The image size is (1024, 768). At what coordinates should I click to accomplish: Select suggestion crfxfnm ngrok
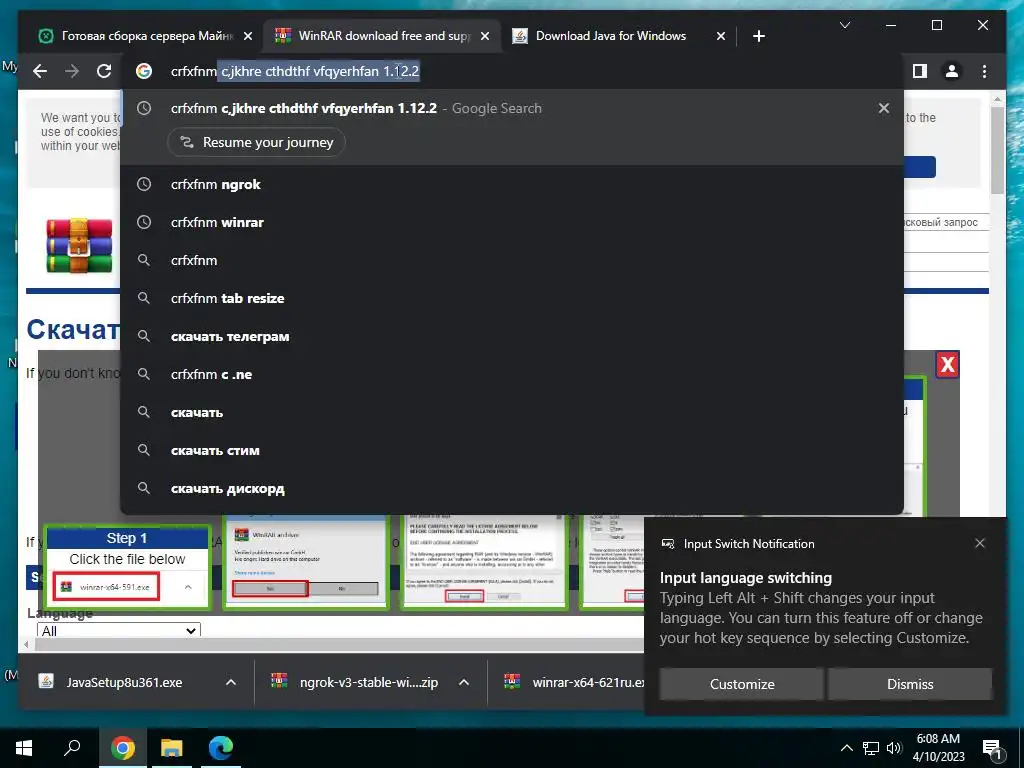(511, 185)
